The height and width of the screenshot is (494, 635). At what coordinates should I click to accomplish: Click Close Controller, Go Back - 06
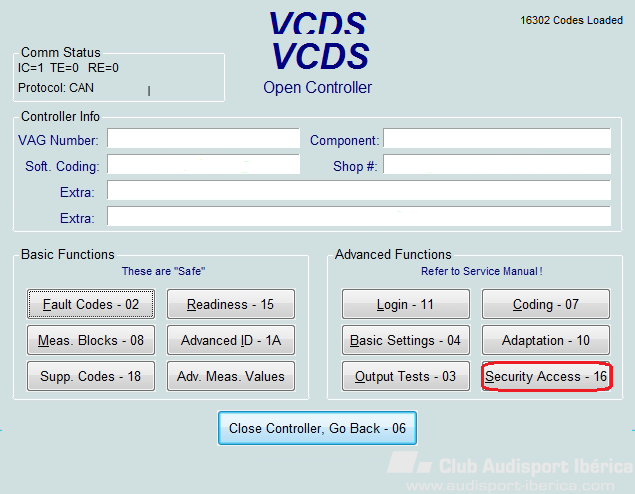pyautogui.click(x=318, y=428)
